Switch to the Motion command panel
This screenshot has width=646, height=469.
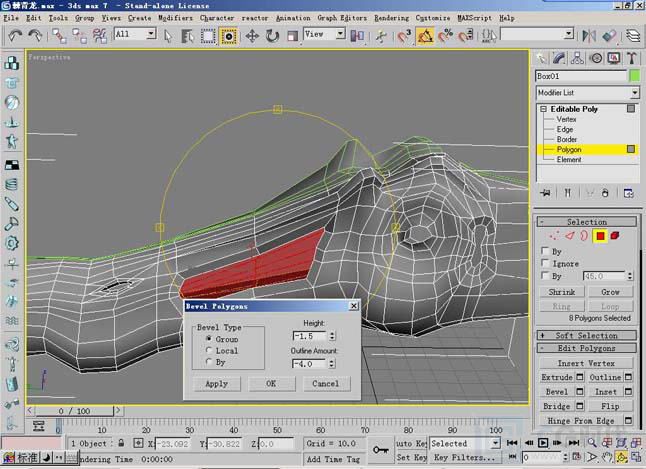(596, 58)
